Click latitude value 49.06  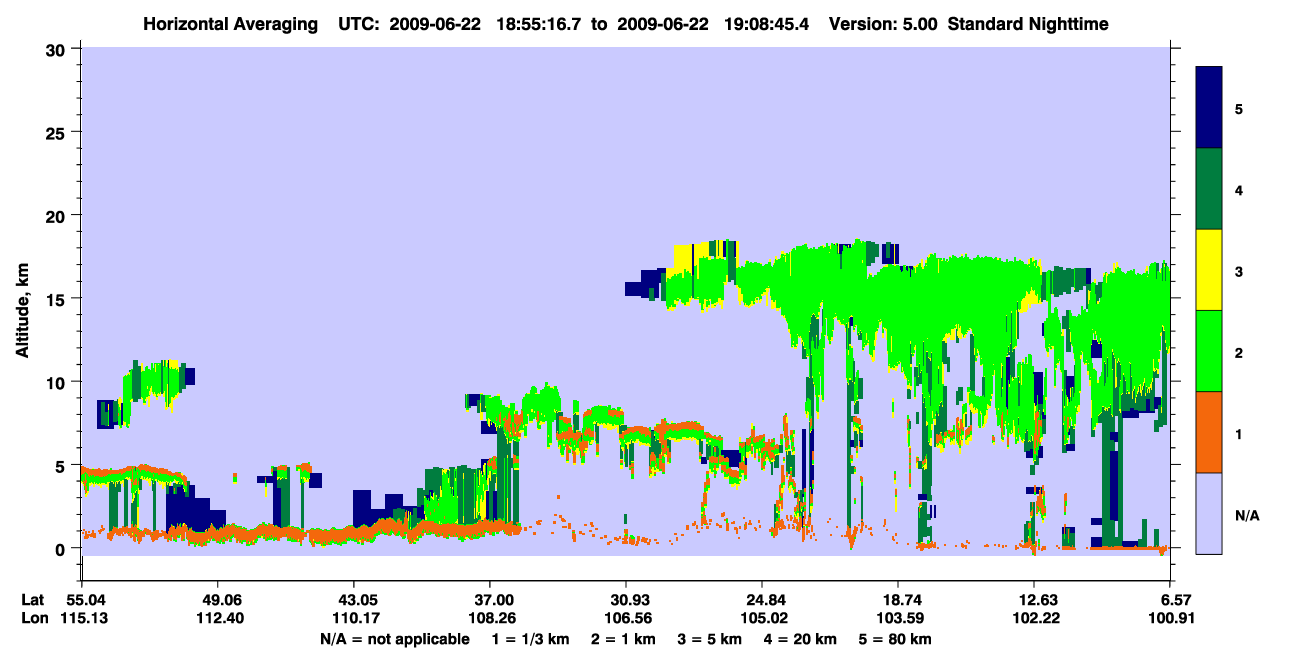point(217,599)
